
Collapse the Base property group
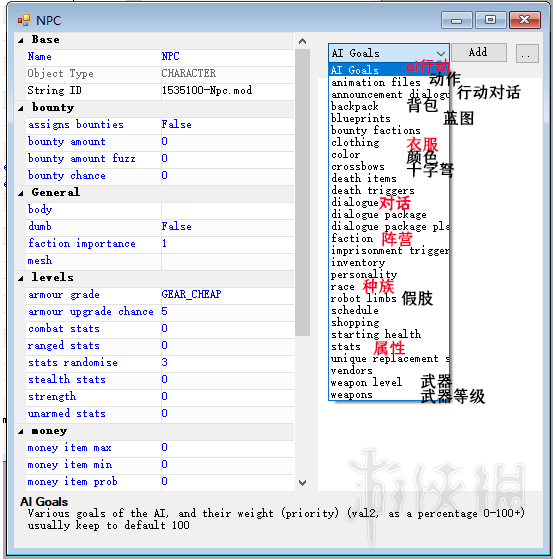click(x=21, y=40)
